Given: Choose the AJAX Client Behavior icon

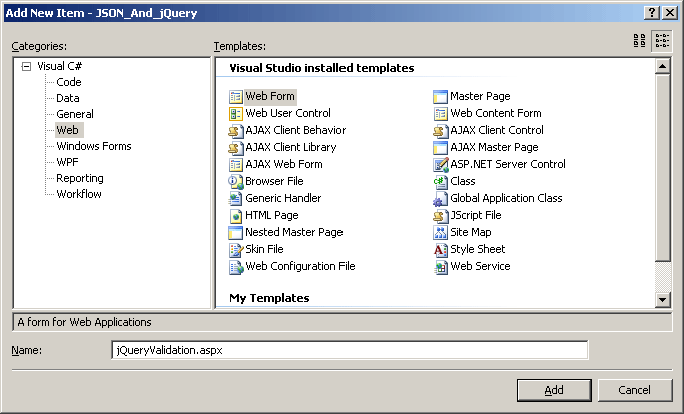Looking at the screenshot, I should click(236, 130).
